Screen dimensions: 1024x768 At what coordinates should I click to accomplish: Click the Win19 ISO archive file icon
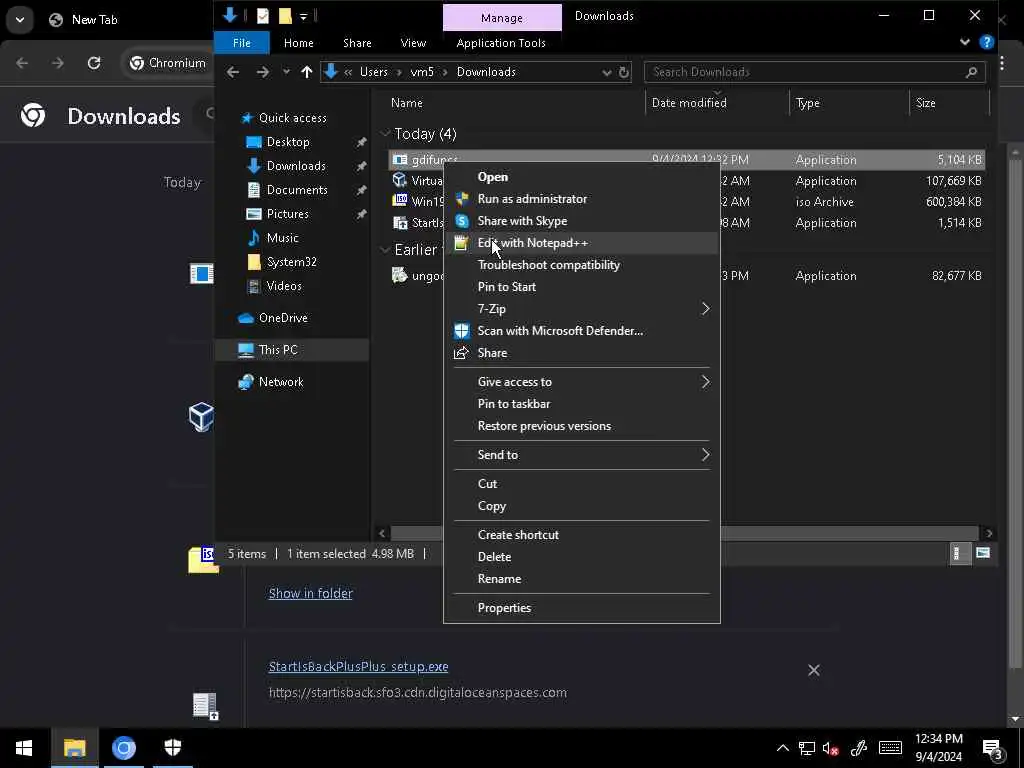(x=400, y=201)
